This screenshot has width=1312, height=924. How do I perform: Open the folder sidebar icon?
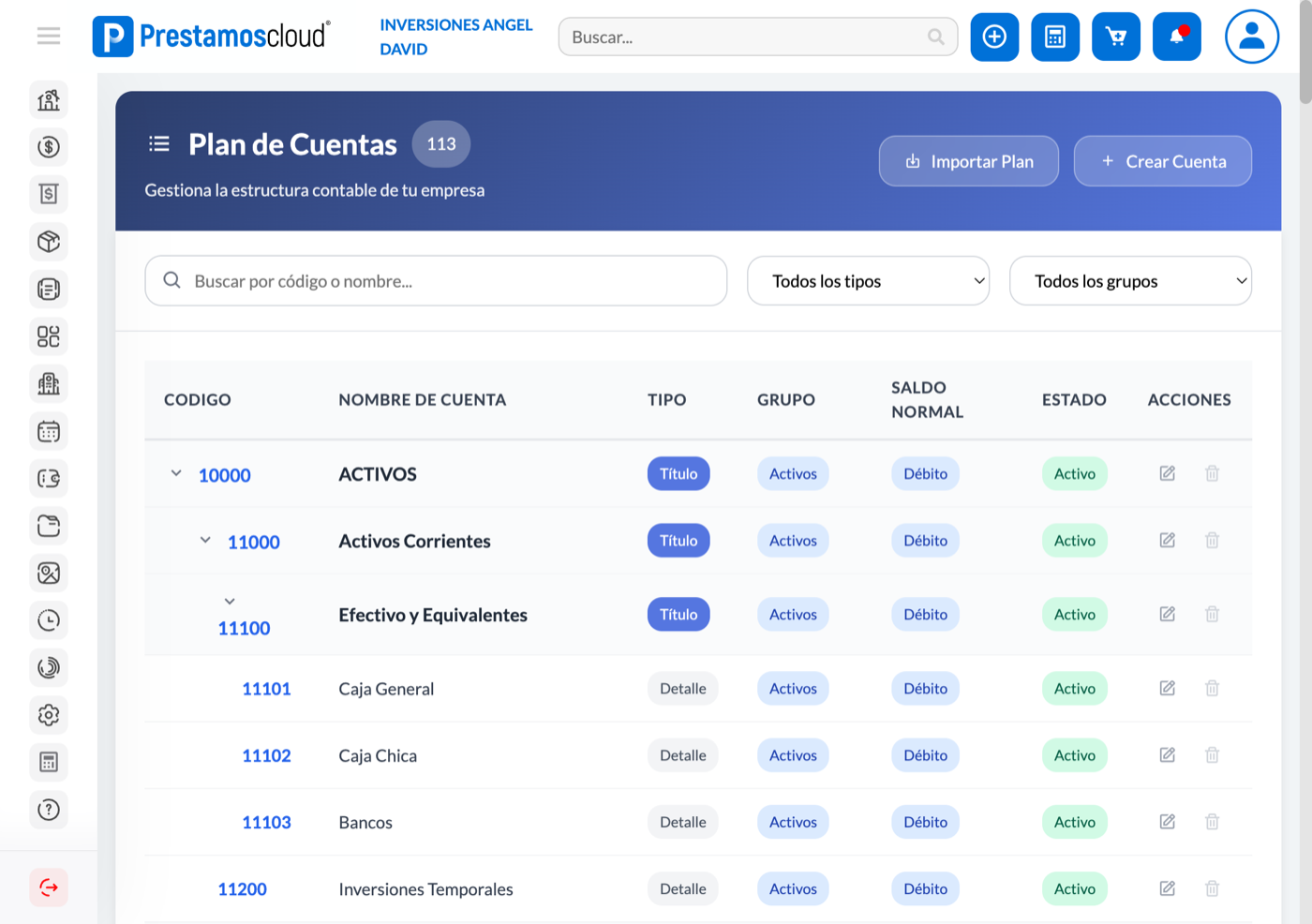49,526
